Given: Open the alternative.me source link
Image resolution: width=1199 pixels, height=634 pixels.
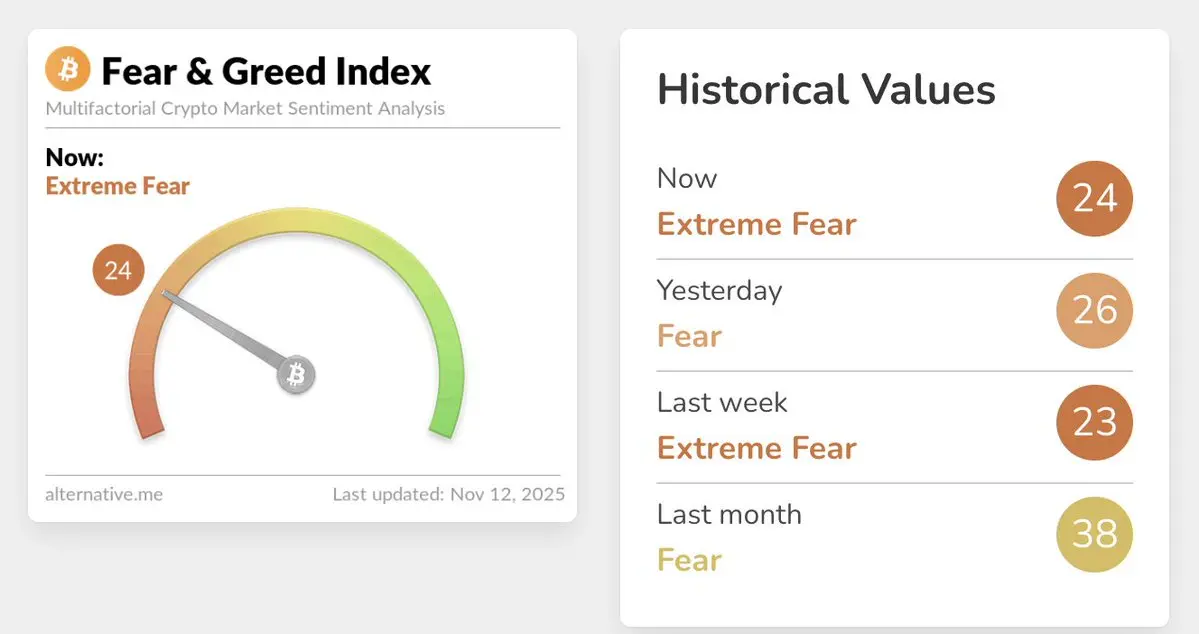Looking at the screenshot, I should pos(104,494).
